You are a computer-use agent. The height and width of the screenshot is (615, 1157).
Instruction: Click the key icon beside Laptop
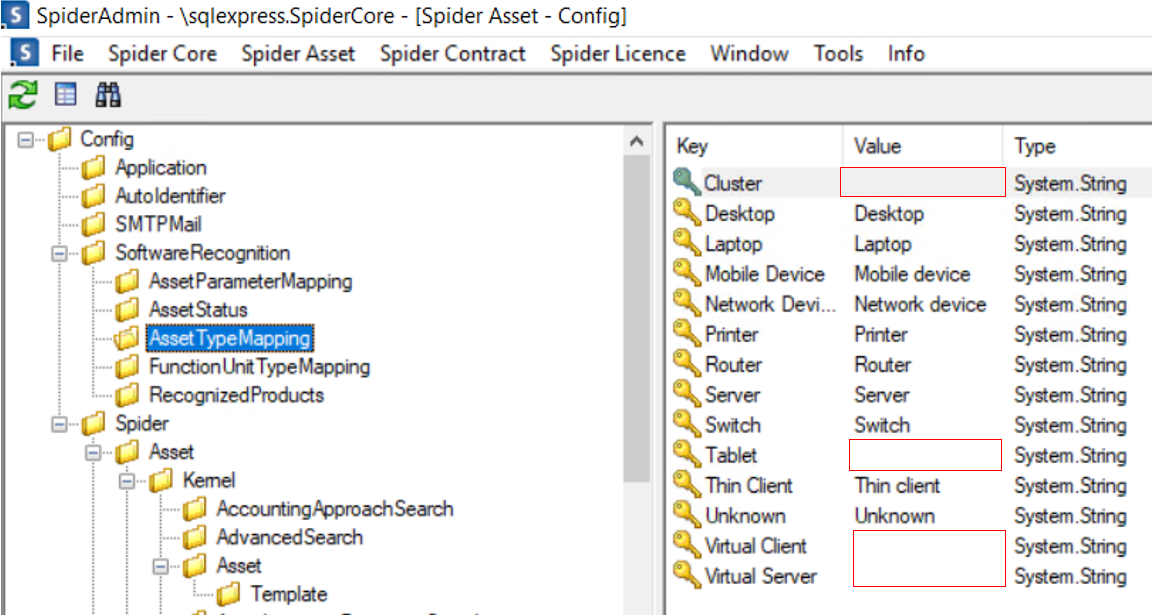click(686, 243)
